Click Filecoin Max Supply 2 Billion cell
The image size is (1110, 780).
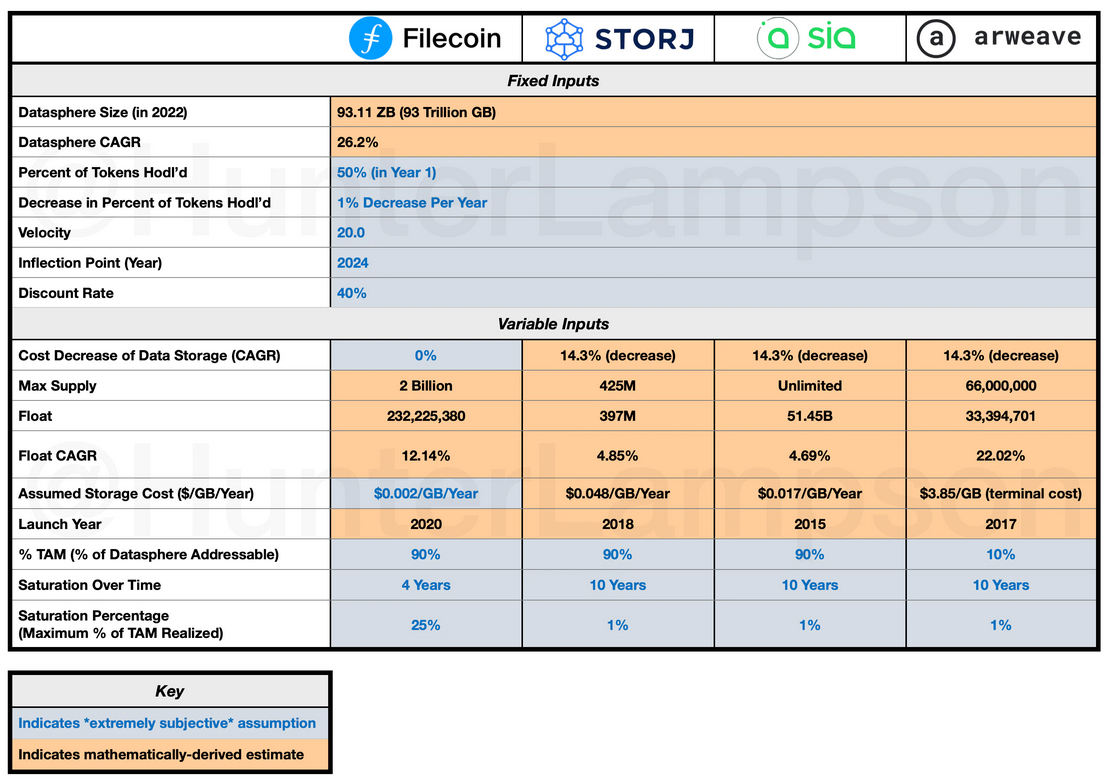(x=426, y=386)
